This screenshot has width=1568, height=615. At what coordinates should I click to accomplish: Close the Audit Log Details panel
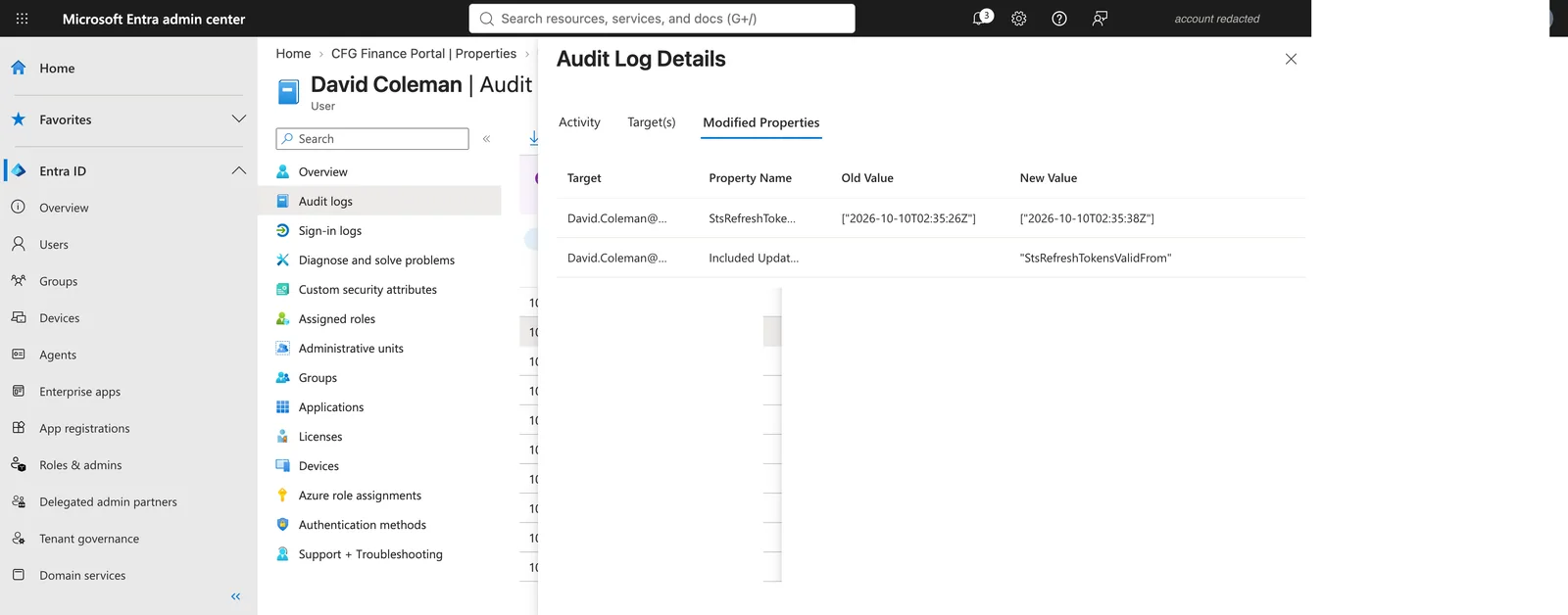tap(1291, 59)
